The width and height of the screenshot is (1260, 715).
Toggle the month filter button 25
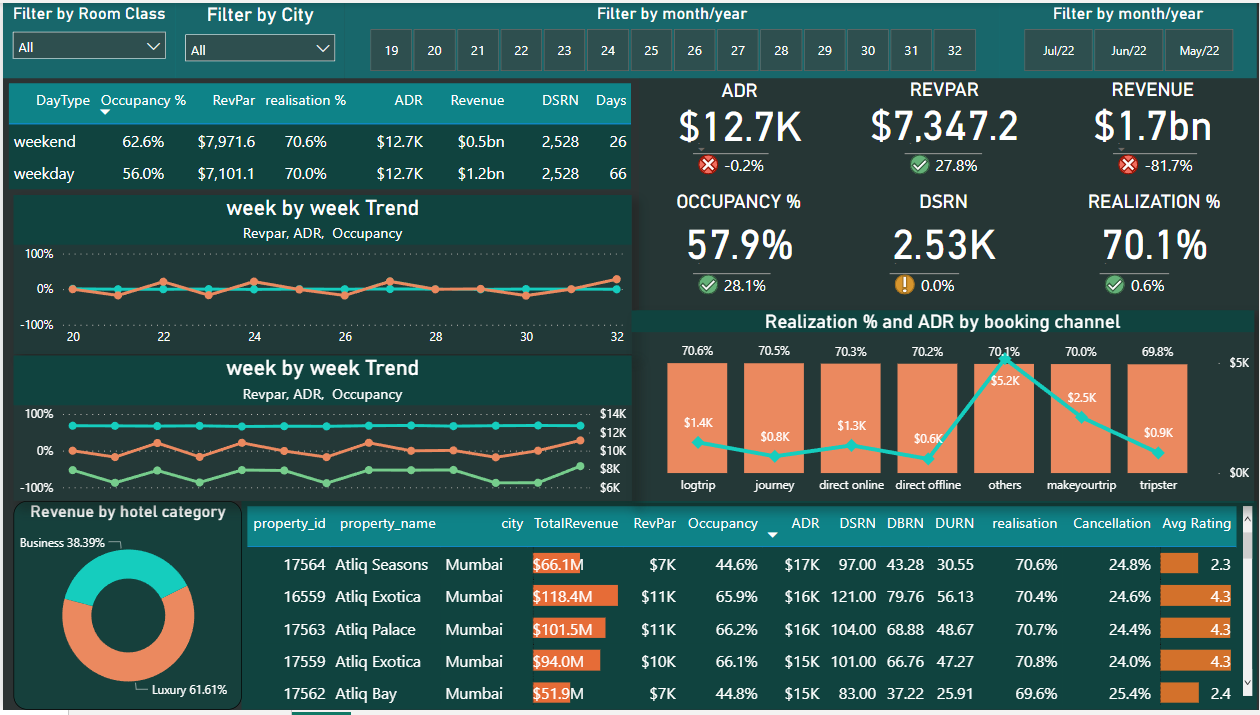coord(651,49)
